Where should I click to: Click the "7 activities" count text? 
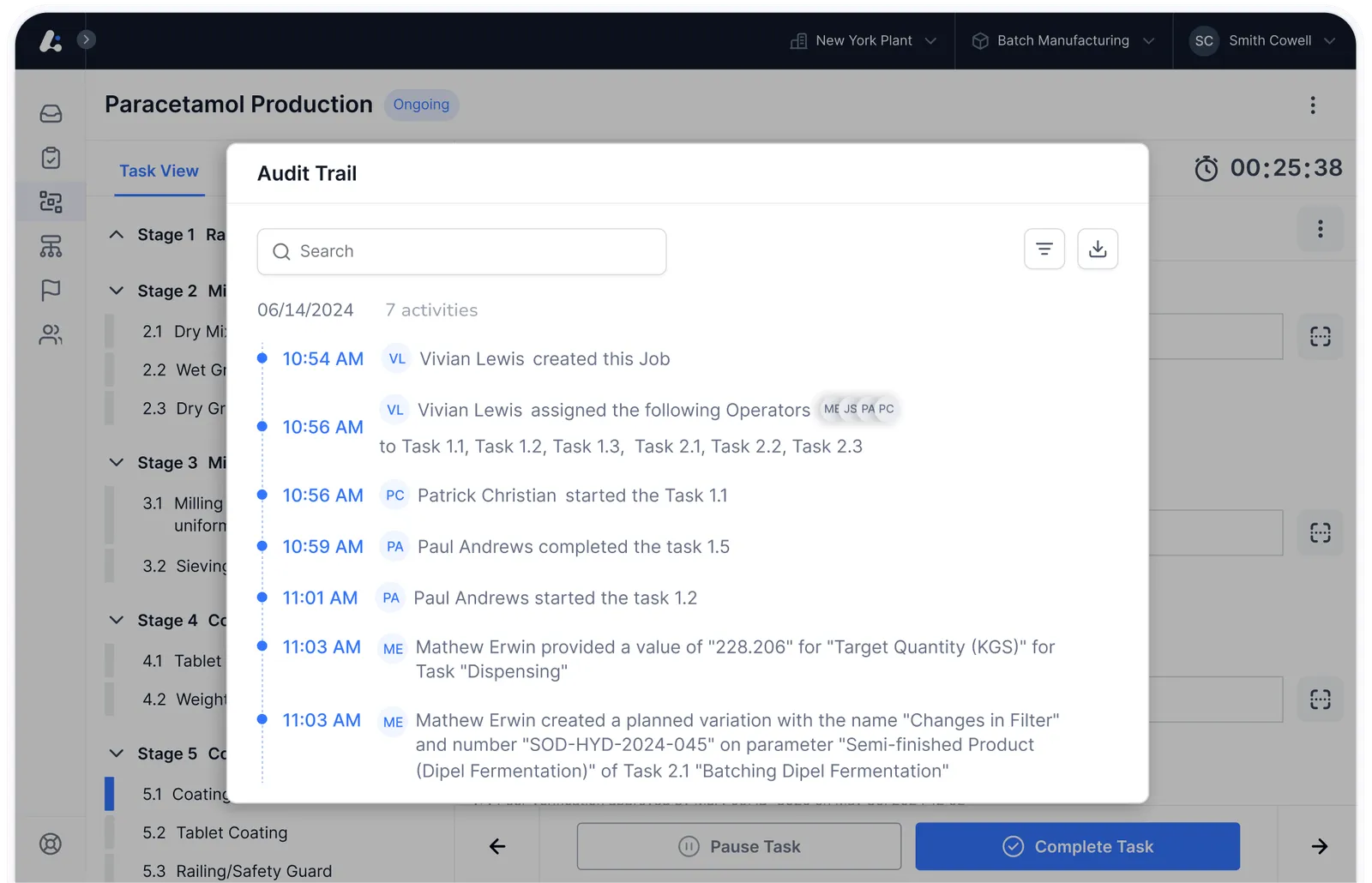(431, 310)
